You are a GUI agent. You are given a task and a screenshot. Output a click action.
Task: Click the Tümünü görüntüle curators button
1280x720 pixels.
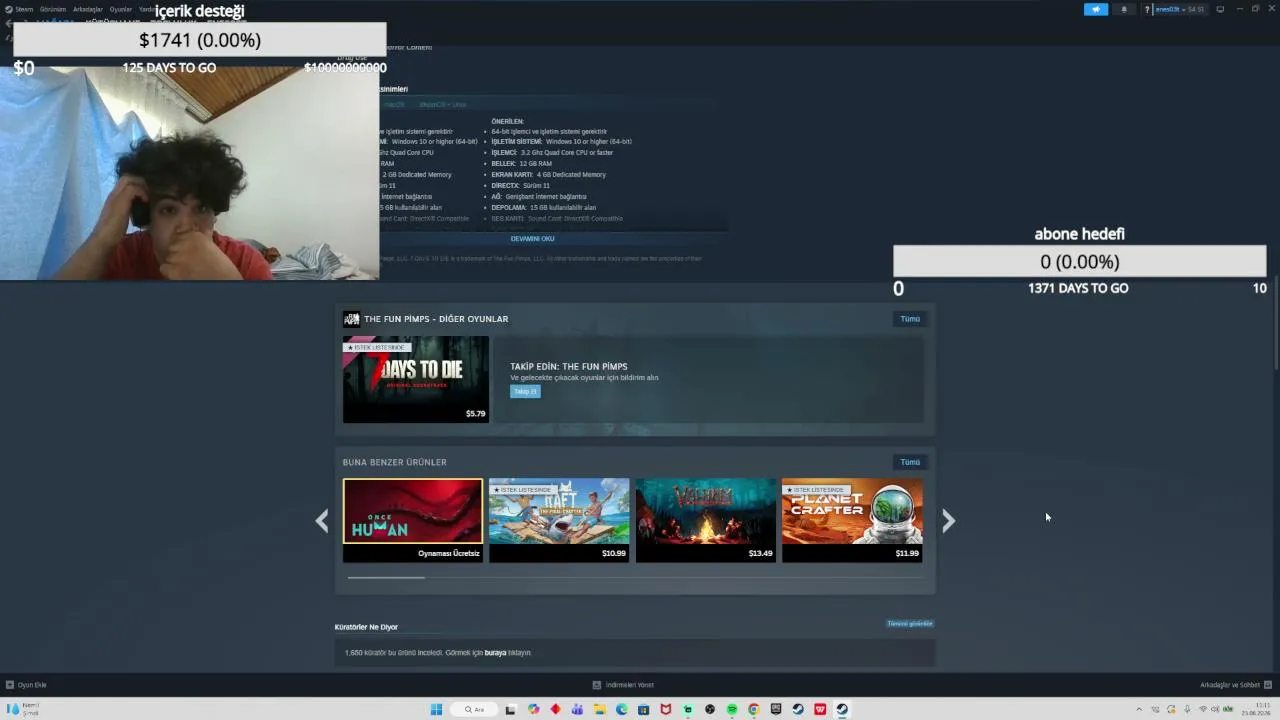pyautogui.click(x=910, y=624)
